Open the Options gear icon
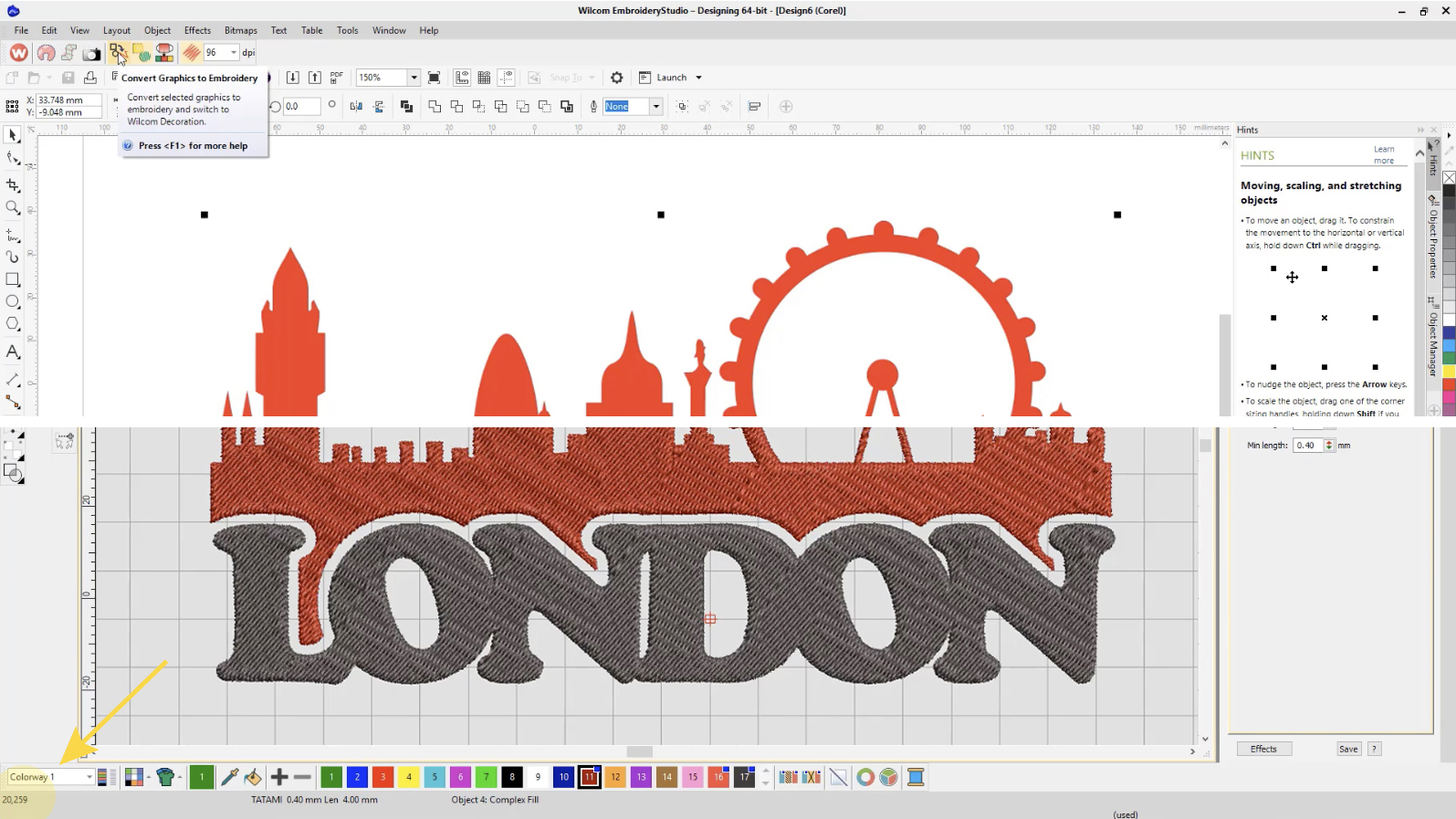Image resolution: width=1456 pixels, height=819 pixels. (617, 78)
